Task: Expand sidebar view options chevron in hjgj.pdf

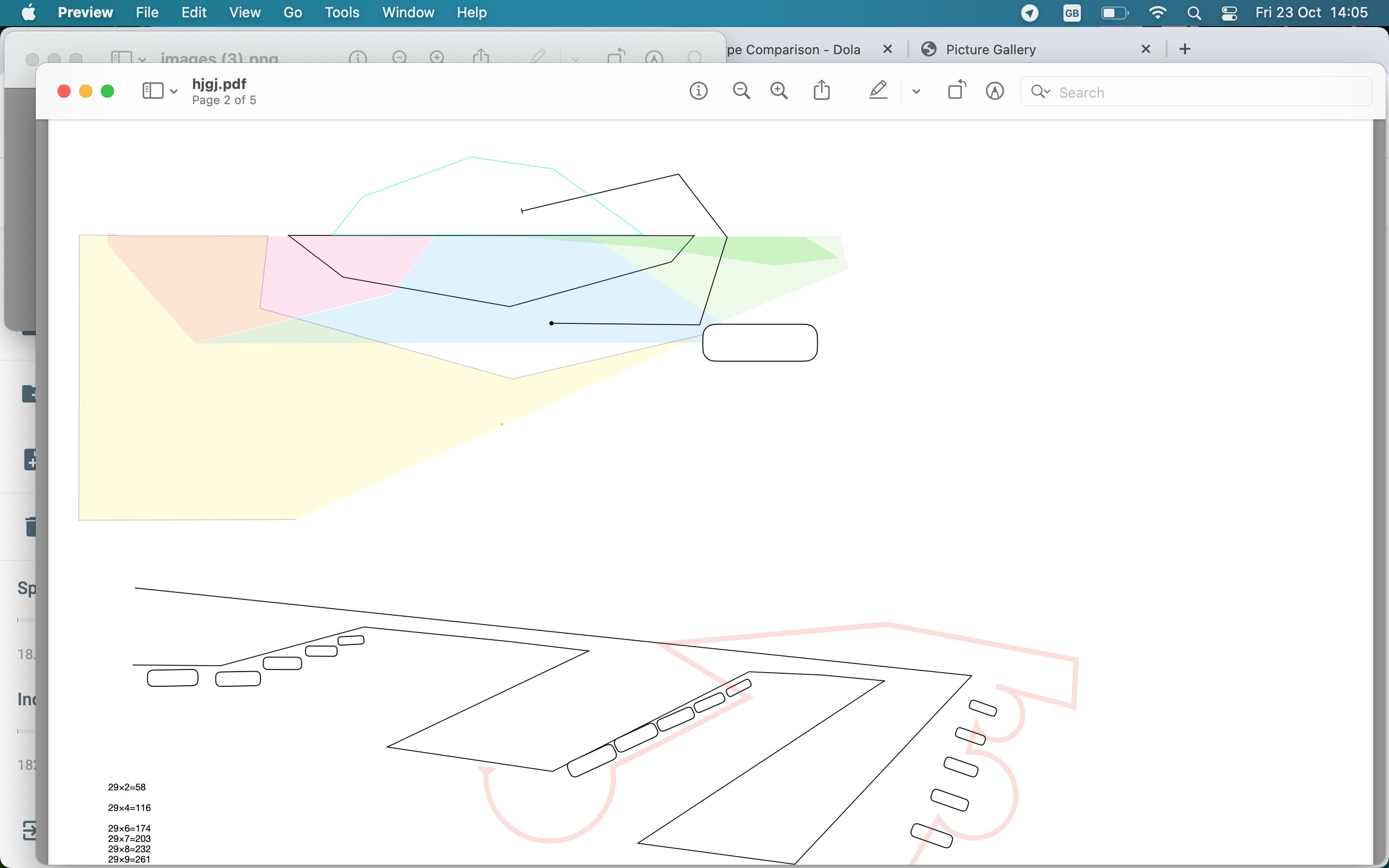Action: (x=173, y=91)
